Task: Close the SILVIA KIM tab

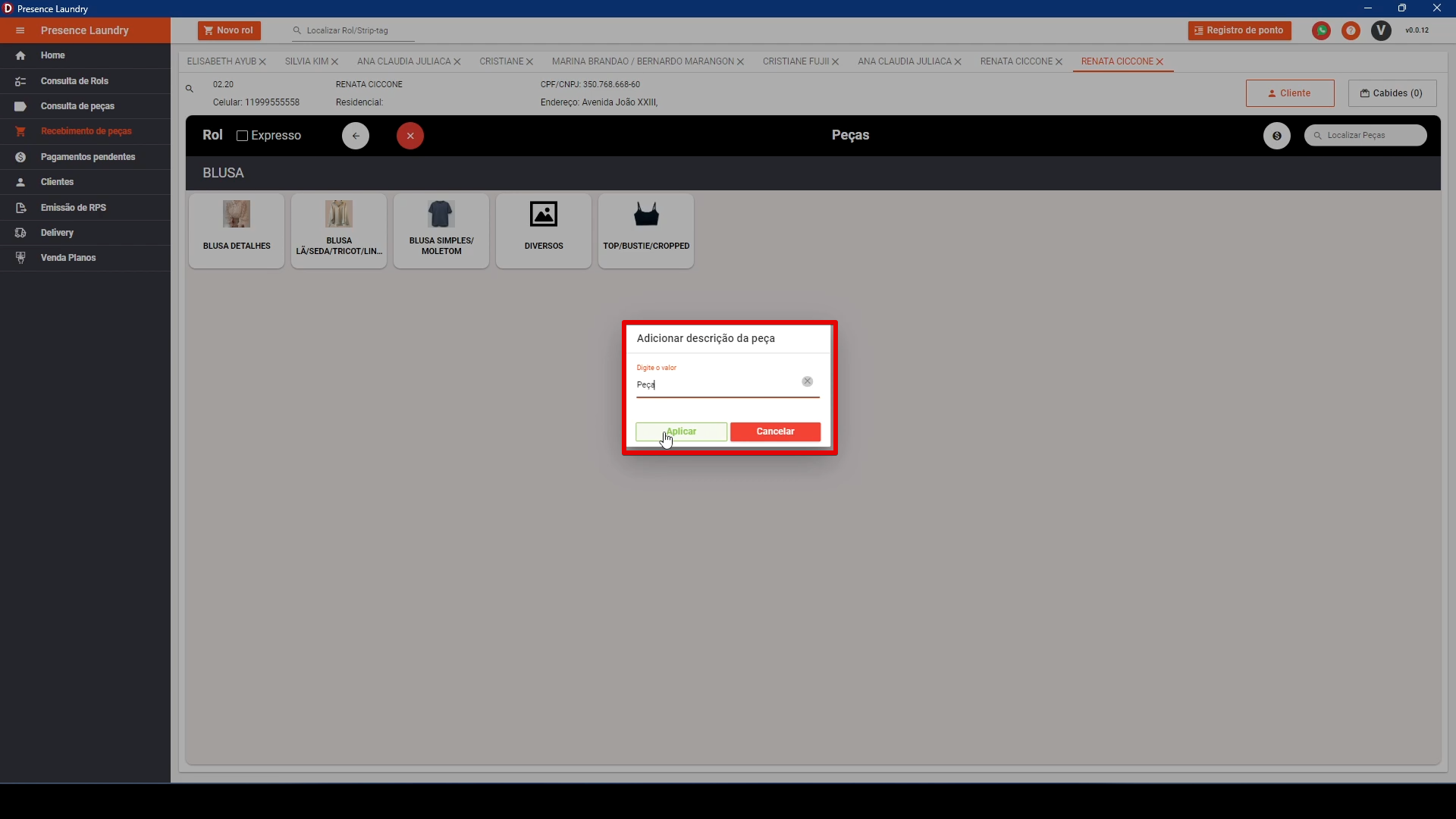Action: tap(335, 62)
